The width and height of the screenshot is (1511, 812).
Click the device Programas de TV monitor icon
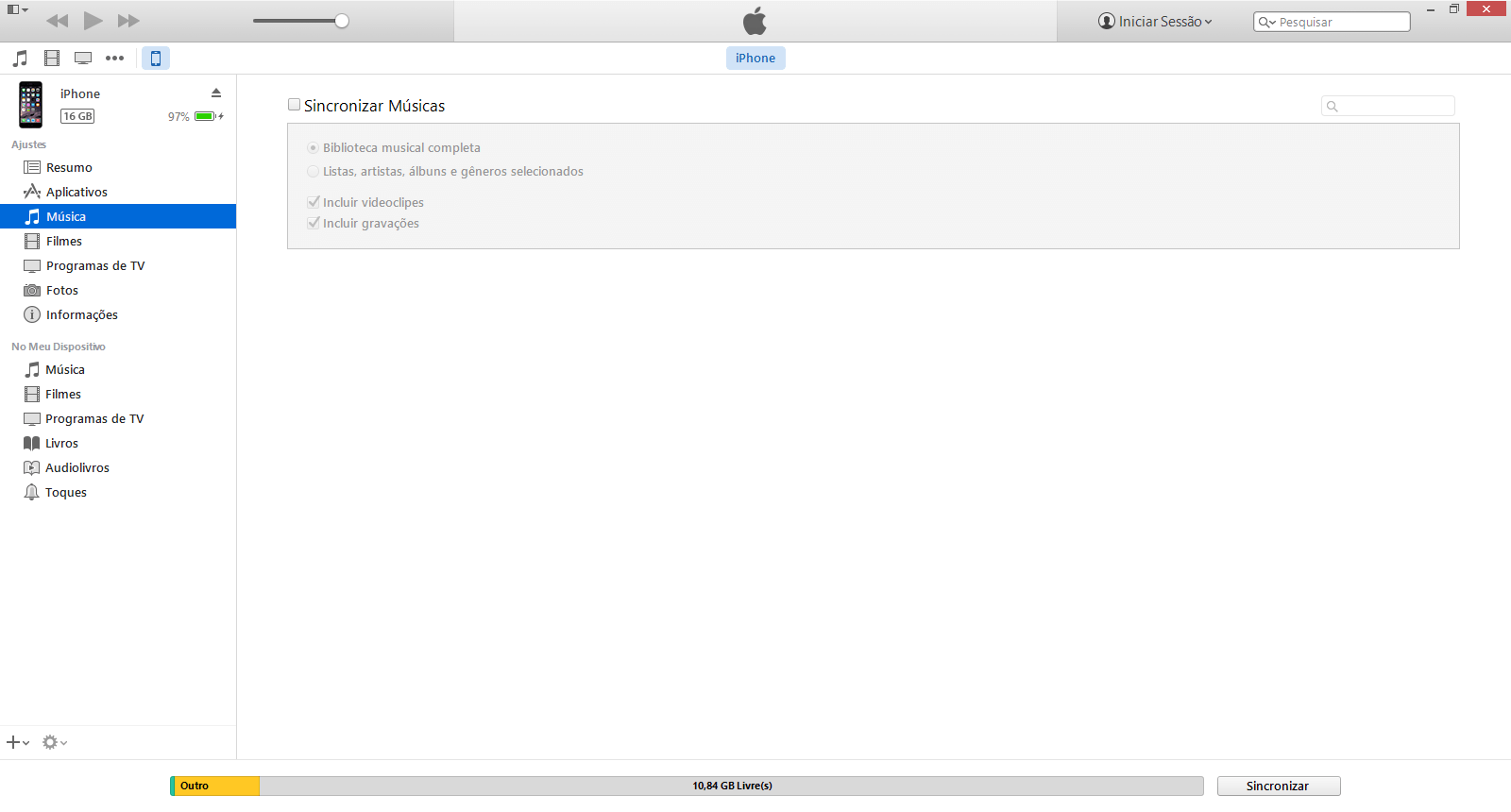[x=31, y=418]
